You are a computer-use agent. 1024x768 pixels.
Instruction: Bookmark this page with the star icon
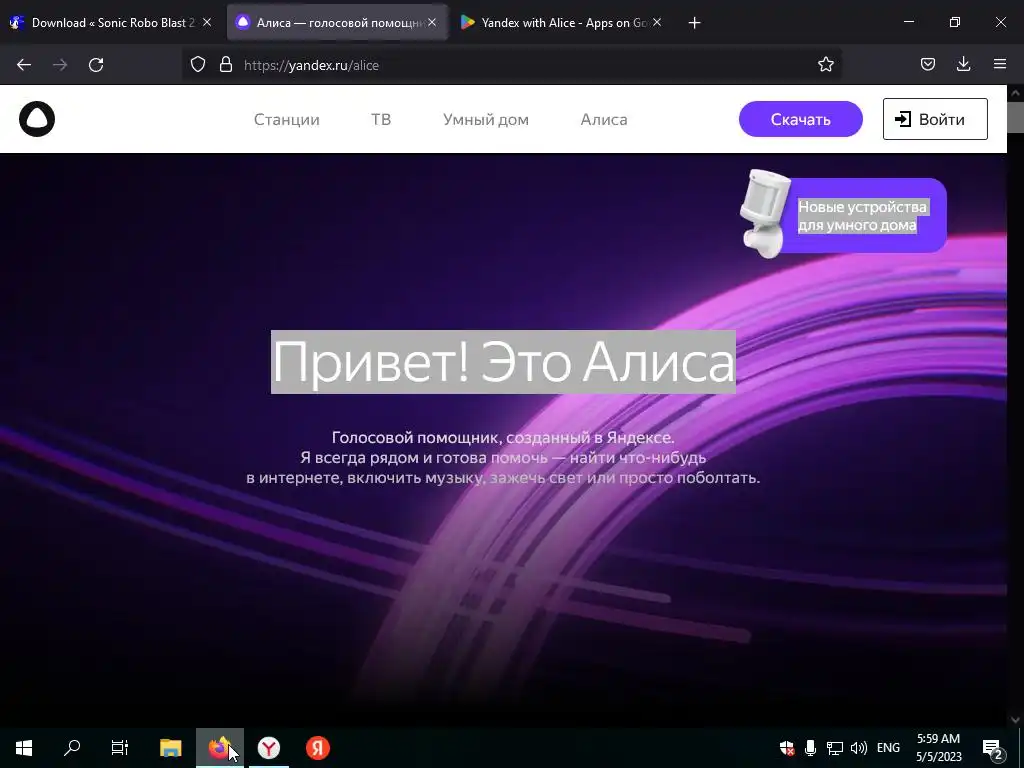(825, 65)
